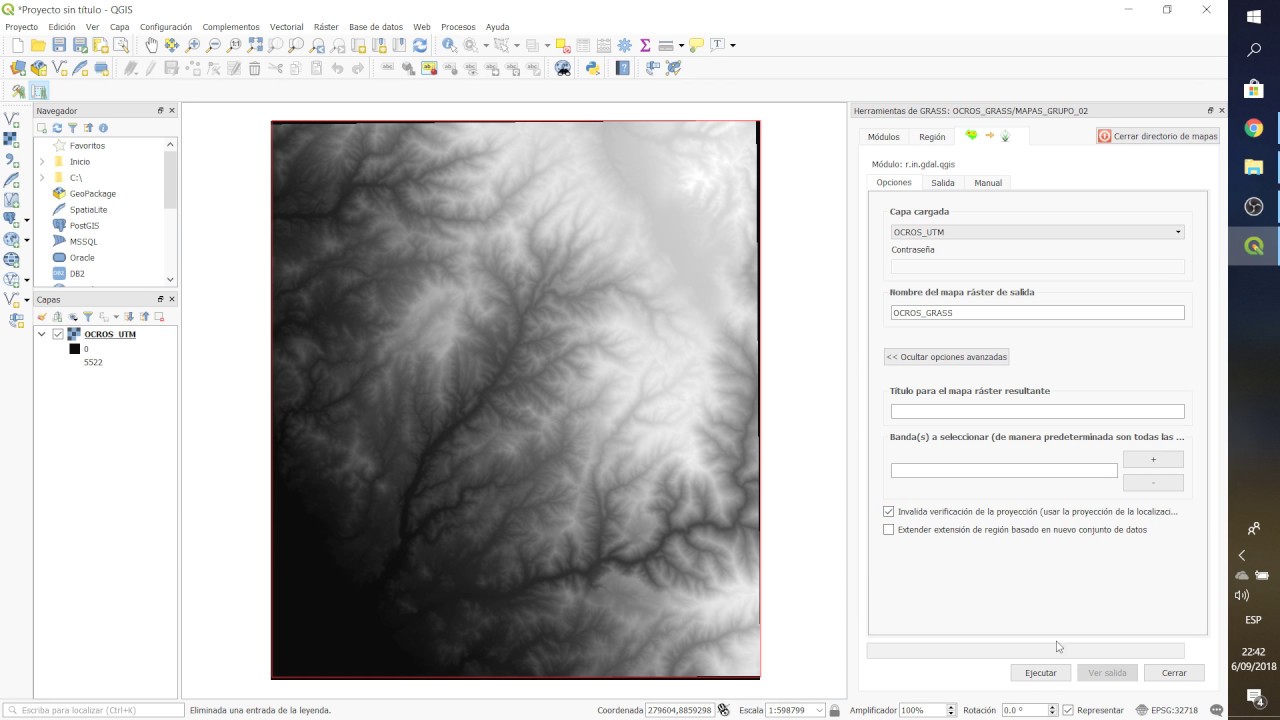Toggle mouse coordinate extents display icon

coord(724,710)
